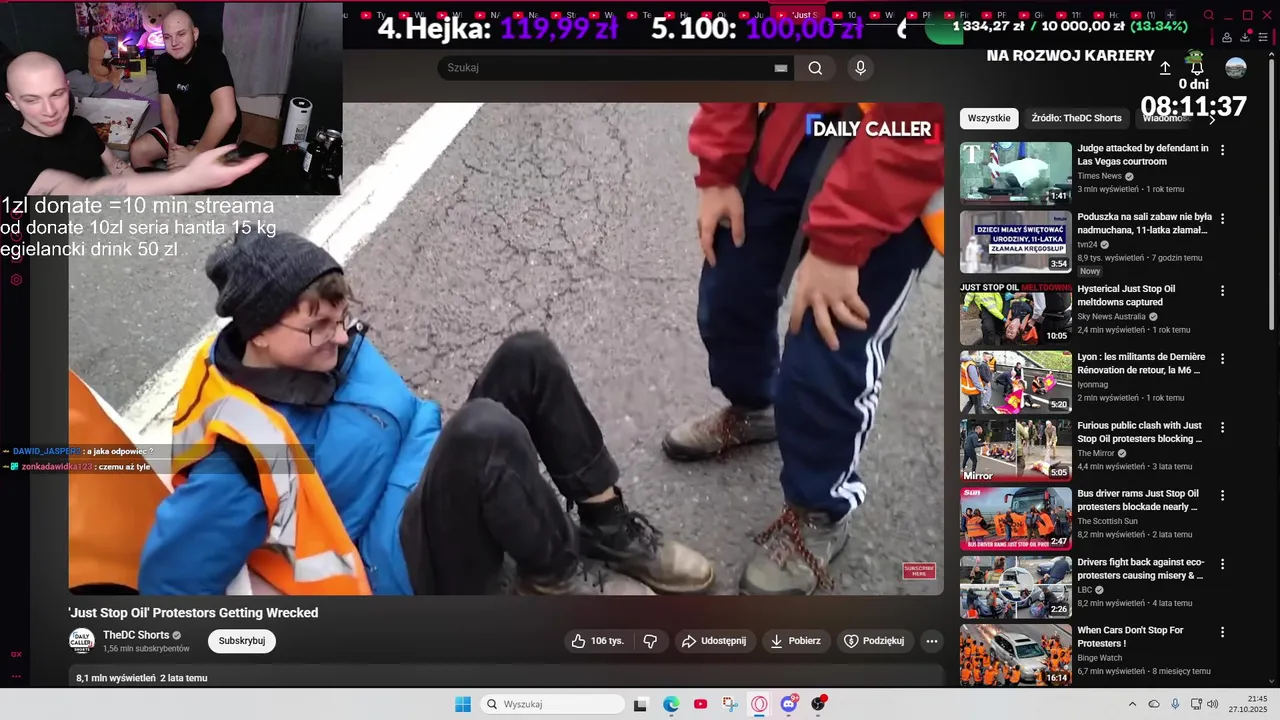Open YouTube app icon in taskbar

[700, 704]
